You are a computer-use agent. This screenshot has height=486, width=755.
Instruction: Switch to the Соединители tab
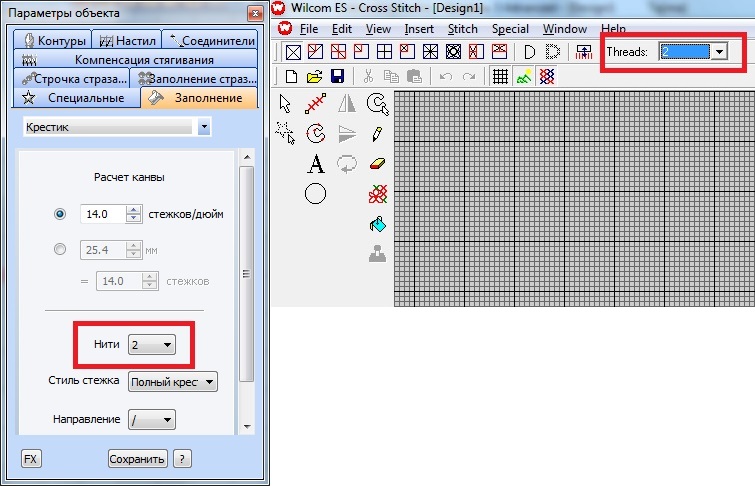[x=210, y=40]
